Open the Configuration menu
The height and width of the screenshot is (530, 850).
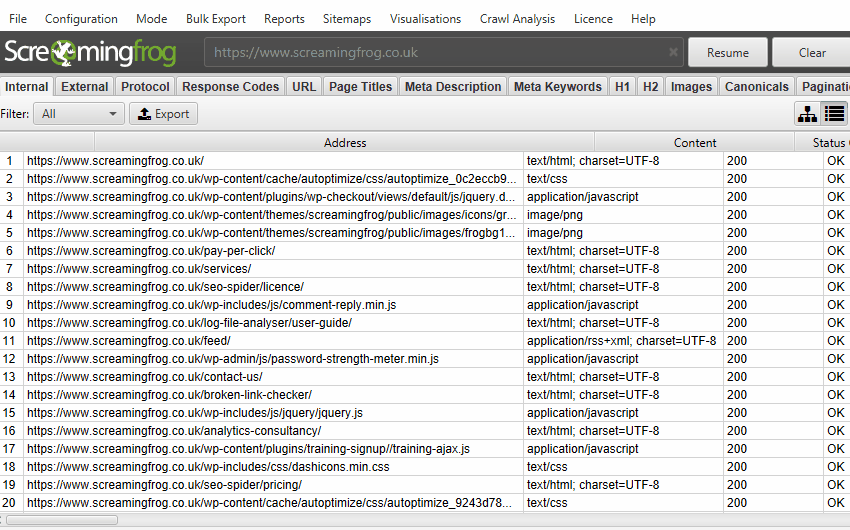click(x=81, y=19)
